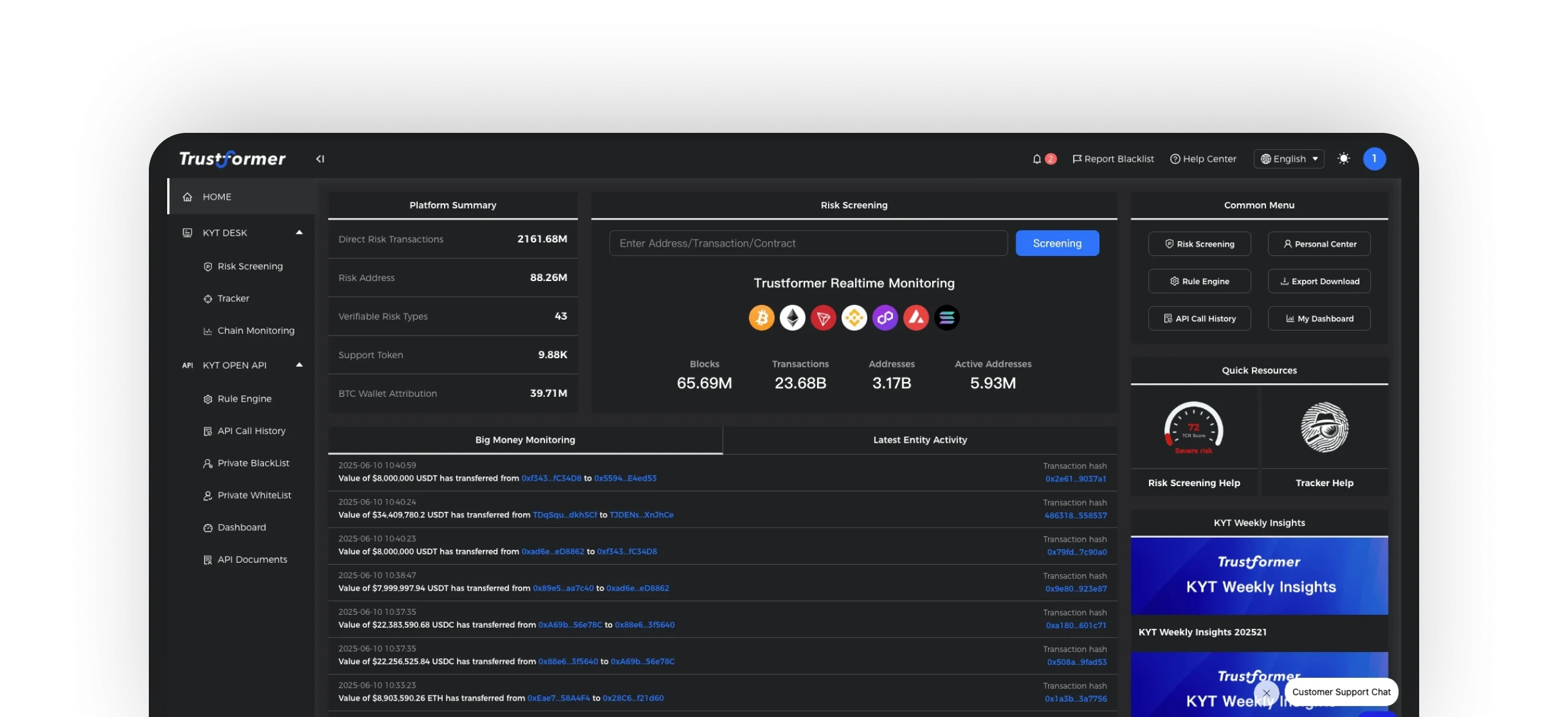Open API Documents in the sidebar
The height and width of the screenshot is (717, 1568).
tap(245, 560)
